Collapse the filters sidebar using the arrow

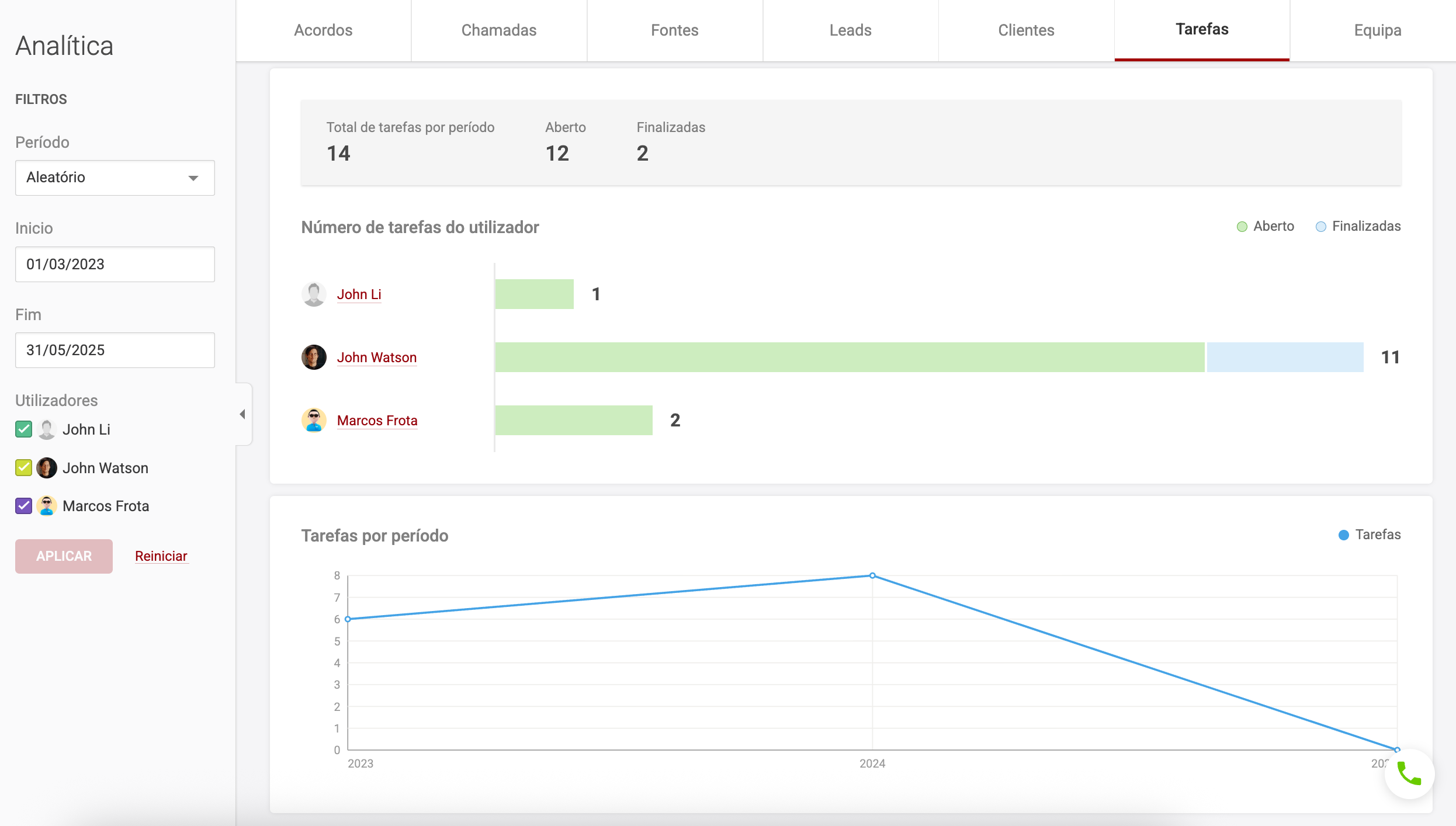[242, 414]
